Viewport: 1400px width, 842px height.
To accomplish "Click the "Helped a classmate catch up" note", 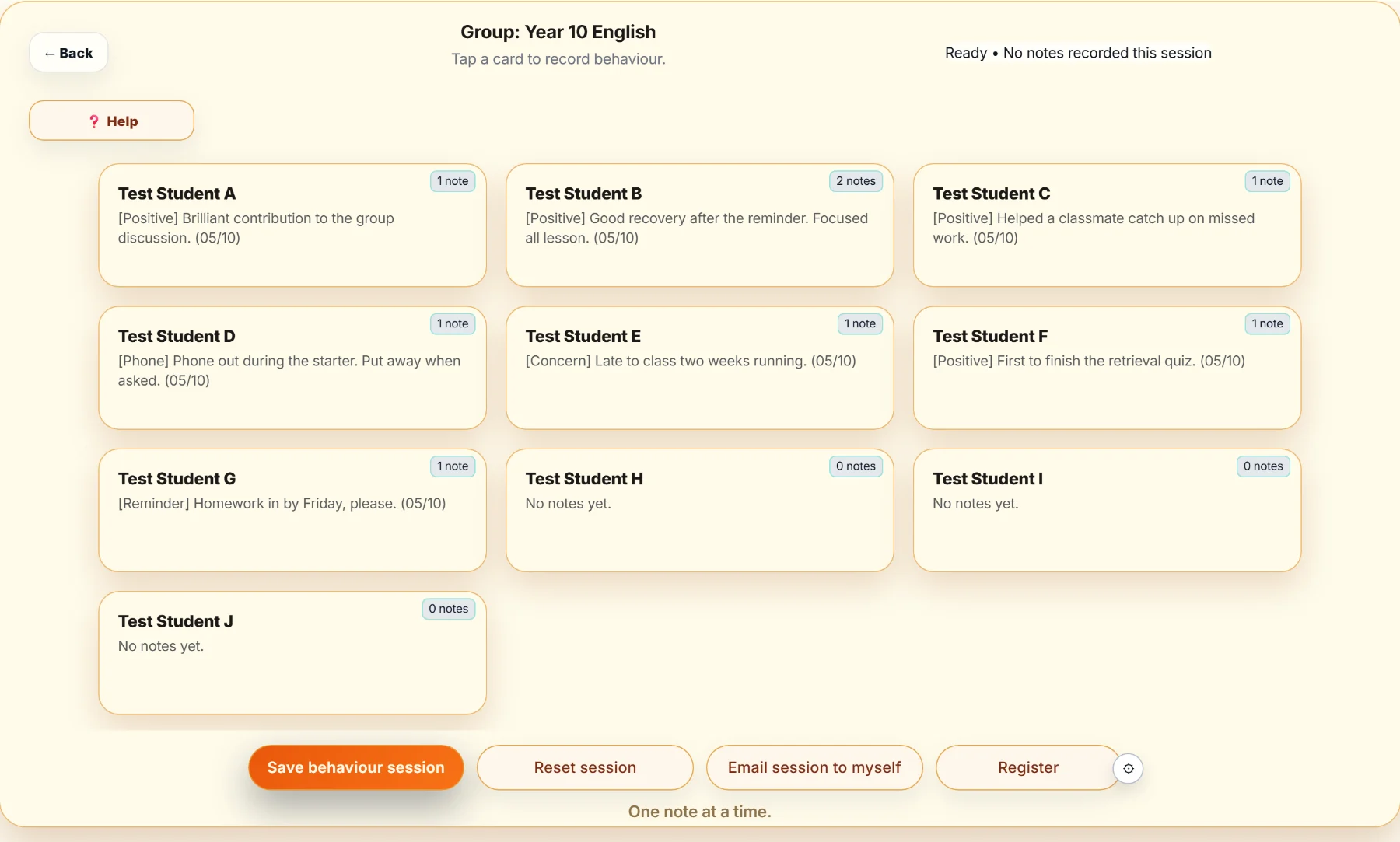I will coord(1094,229).
